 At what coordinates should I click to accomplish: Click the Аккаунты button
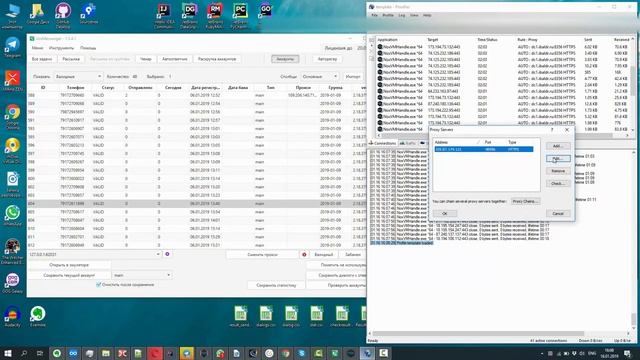[285, 59]
